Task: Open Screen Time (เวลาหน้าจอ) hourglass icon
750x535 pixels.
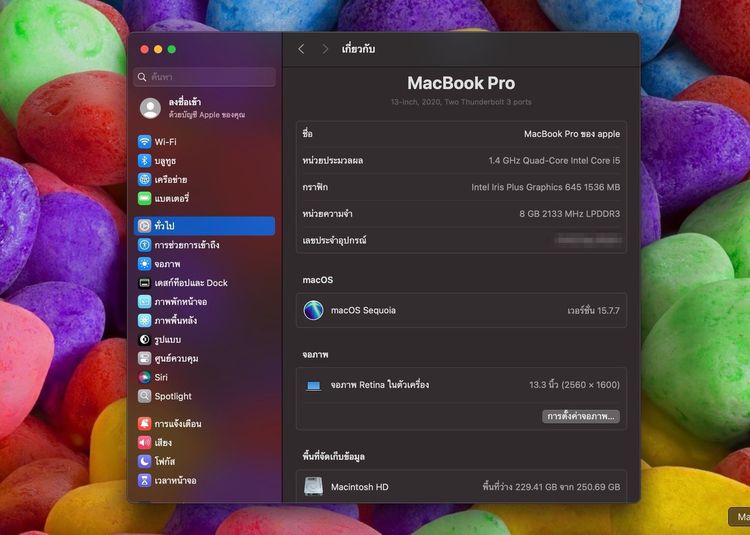Action: (144, 480)
